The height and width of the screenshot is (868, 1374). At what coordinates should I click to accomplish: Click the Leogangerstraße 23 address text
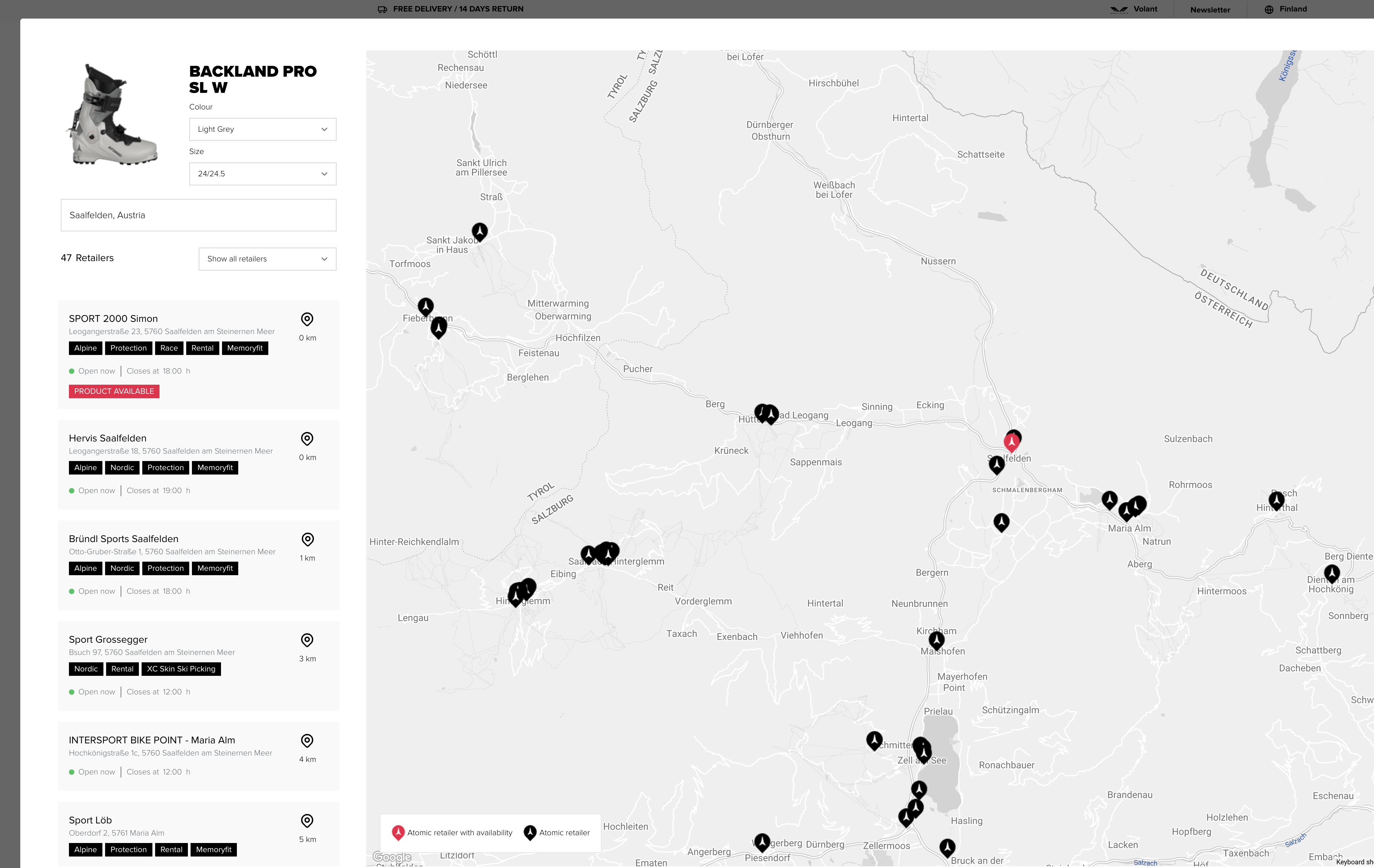click(x=172, y=332)
